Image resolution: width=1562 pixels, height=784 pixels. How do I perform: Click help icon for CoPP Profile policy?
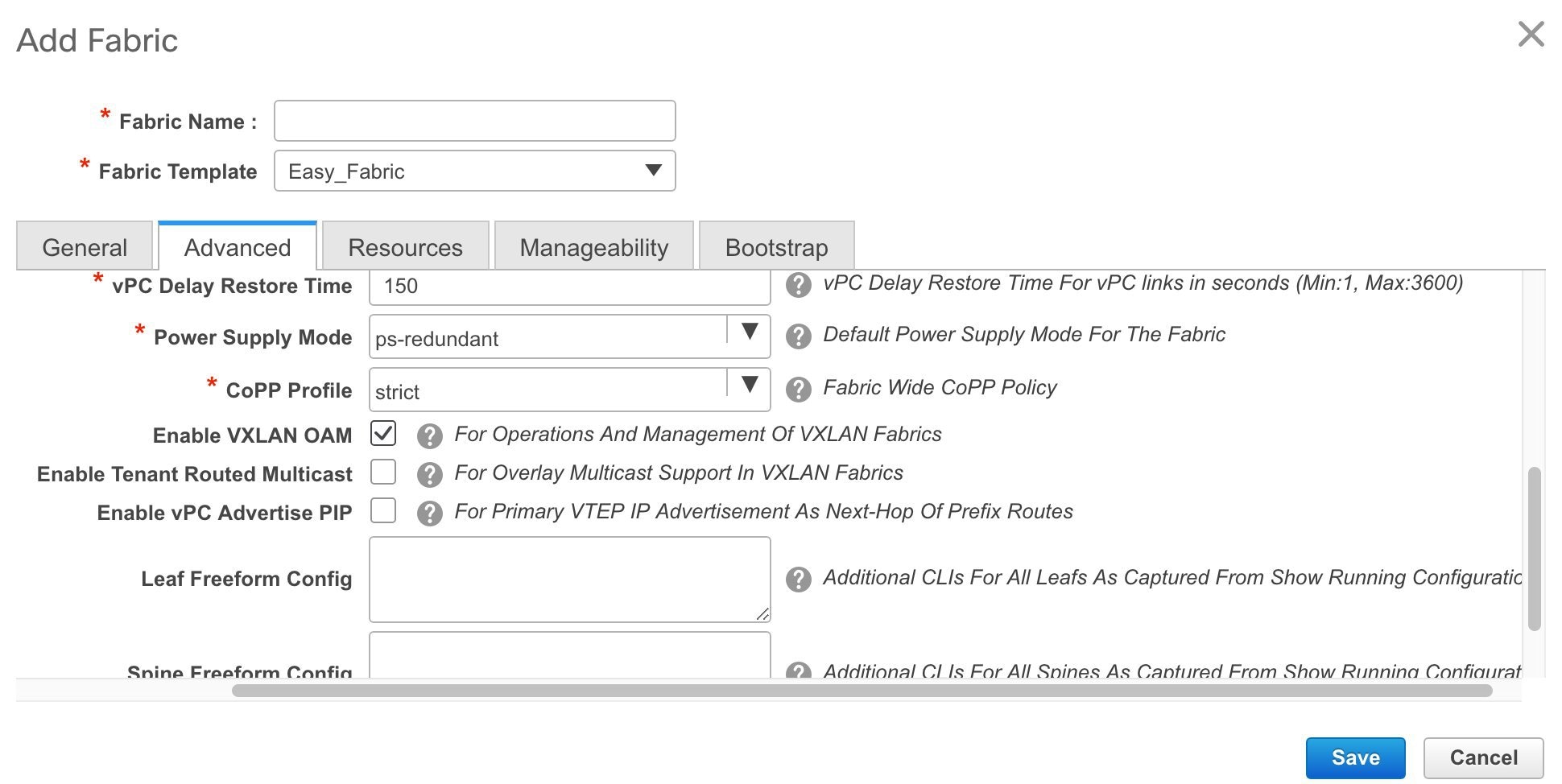point(798,390)
